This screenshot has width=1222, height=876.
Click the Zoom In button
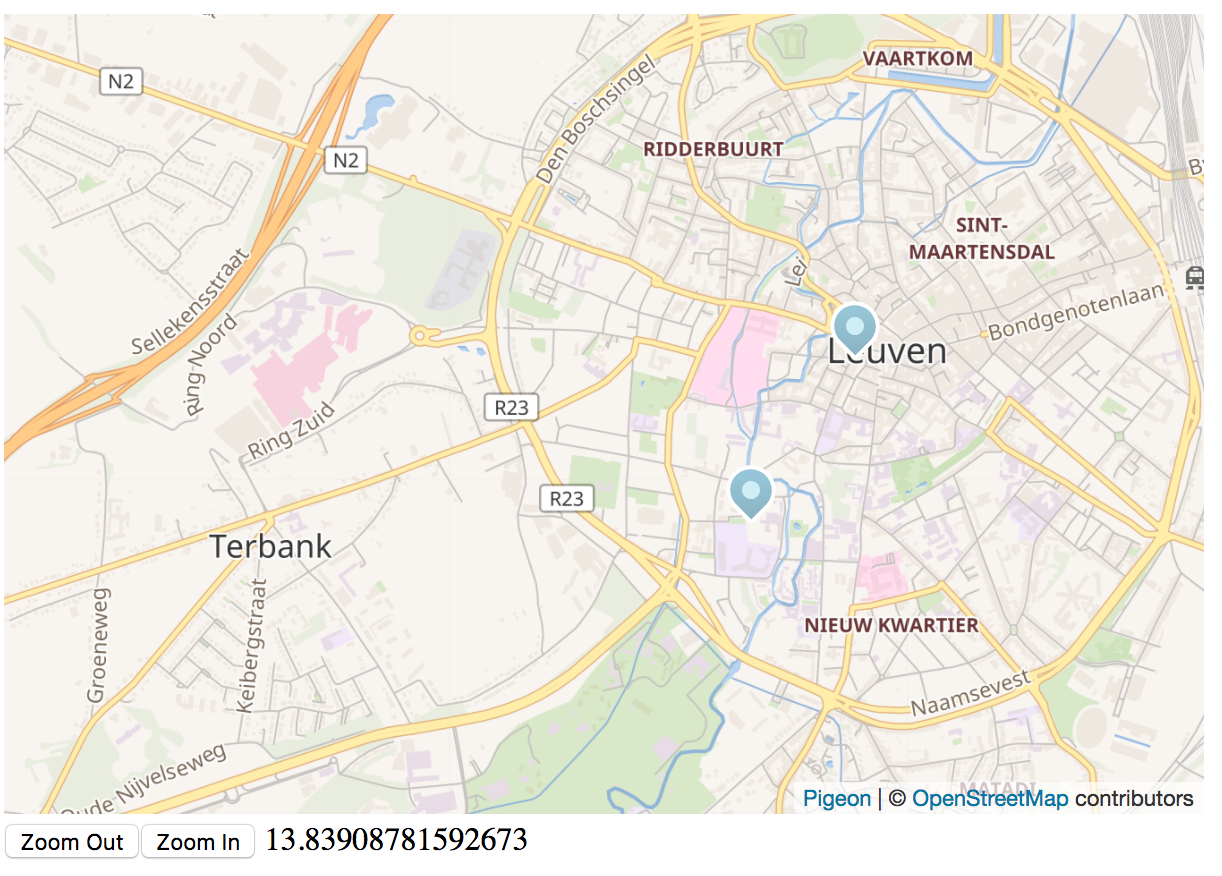(199, 842)
